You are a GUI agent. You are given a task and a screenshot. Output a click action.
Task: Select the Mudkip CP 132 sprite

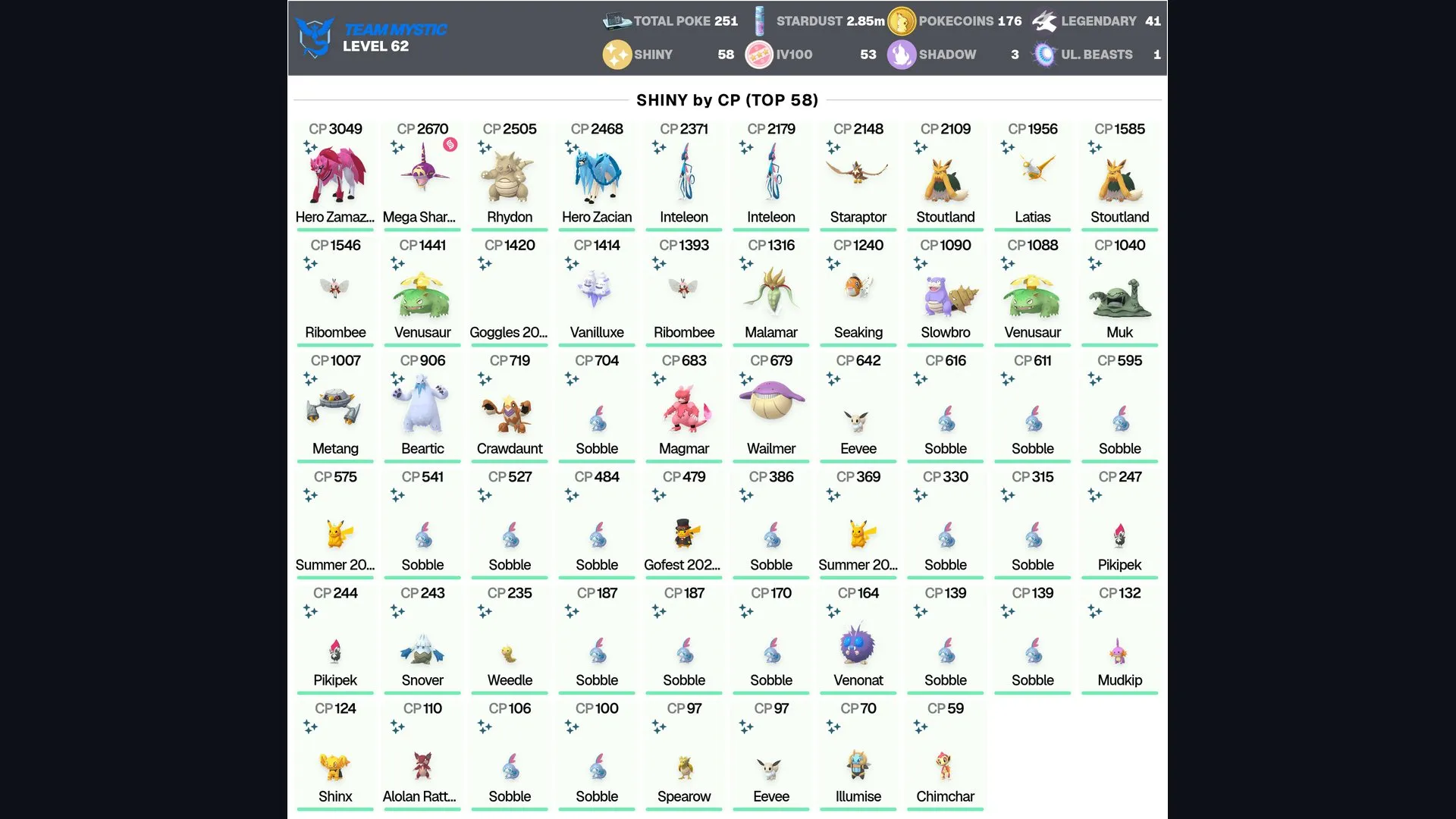(x=1118, y=651)
